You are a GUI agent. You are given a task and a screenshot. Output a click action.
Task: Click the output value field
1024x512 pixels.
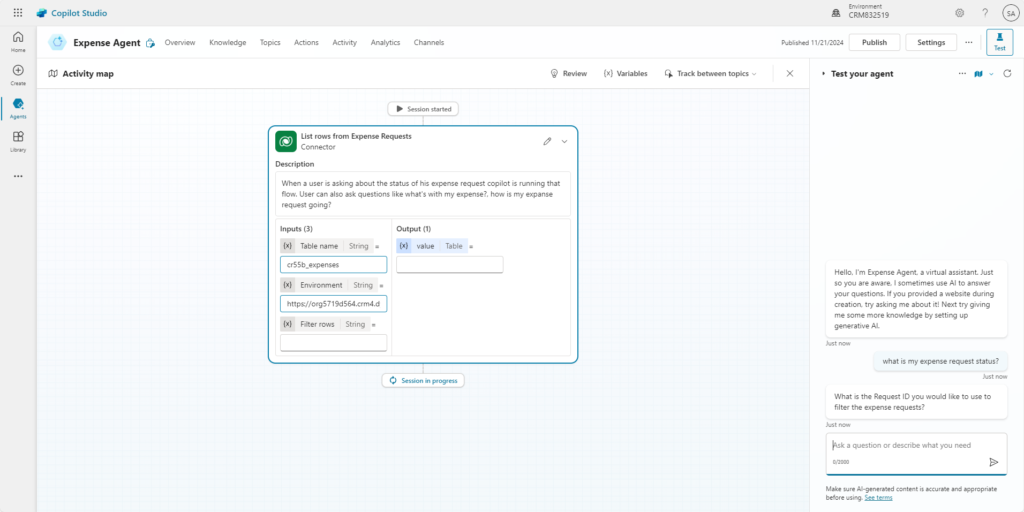(450, 264)
